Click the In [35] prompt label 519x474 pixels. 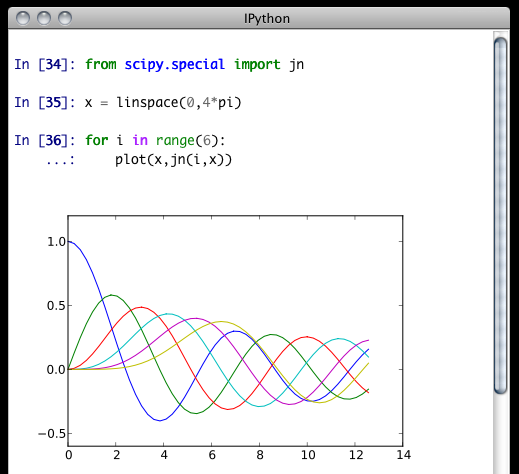pyautogui.click(x=45, y=102)
